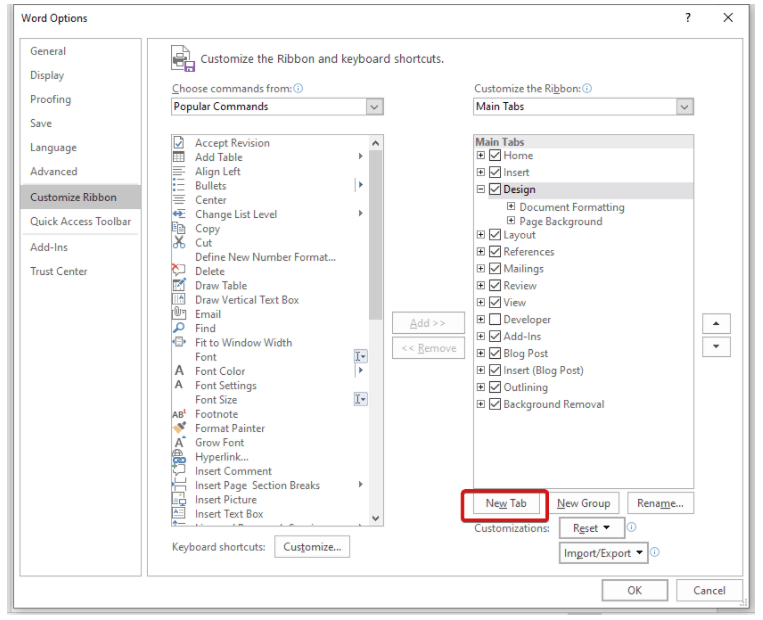763x620 pixels.
Task: Uncheck the References tab checkbox
Action: click(x=495, y=252)
